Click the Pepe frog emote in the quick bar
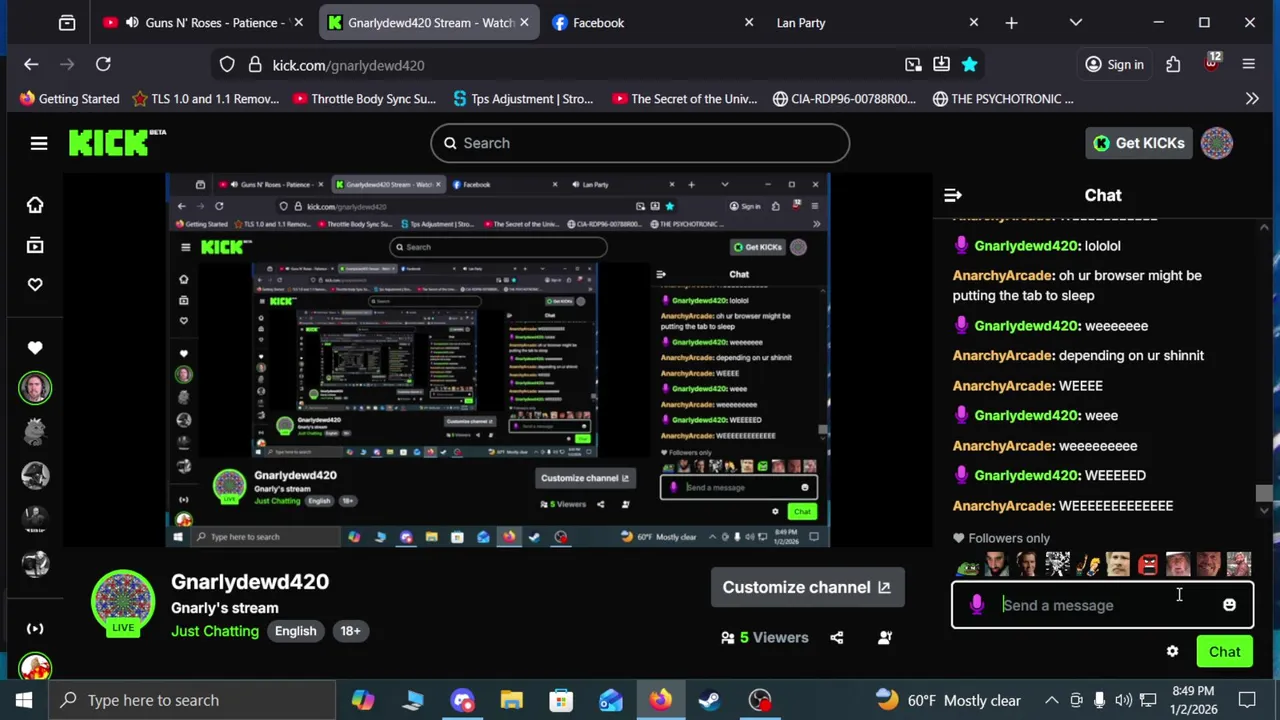This screenshot has width=1280, height=720. tap(967, 565)
